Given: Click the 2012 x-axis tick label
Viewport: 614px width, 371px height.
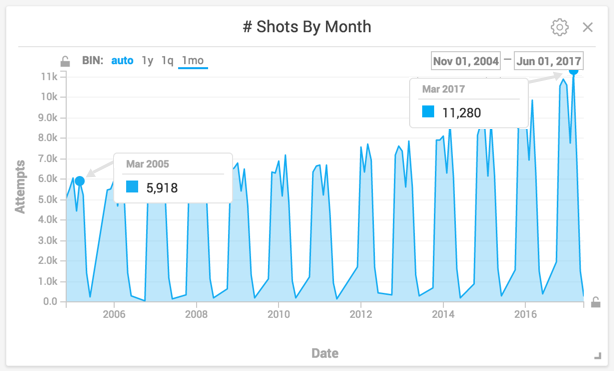Looking at the screenshot, I should [x=361, y=314].
